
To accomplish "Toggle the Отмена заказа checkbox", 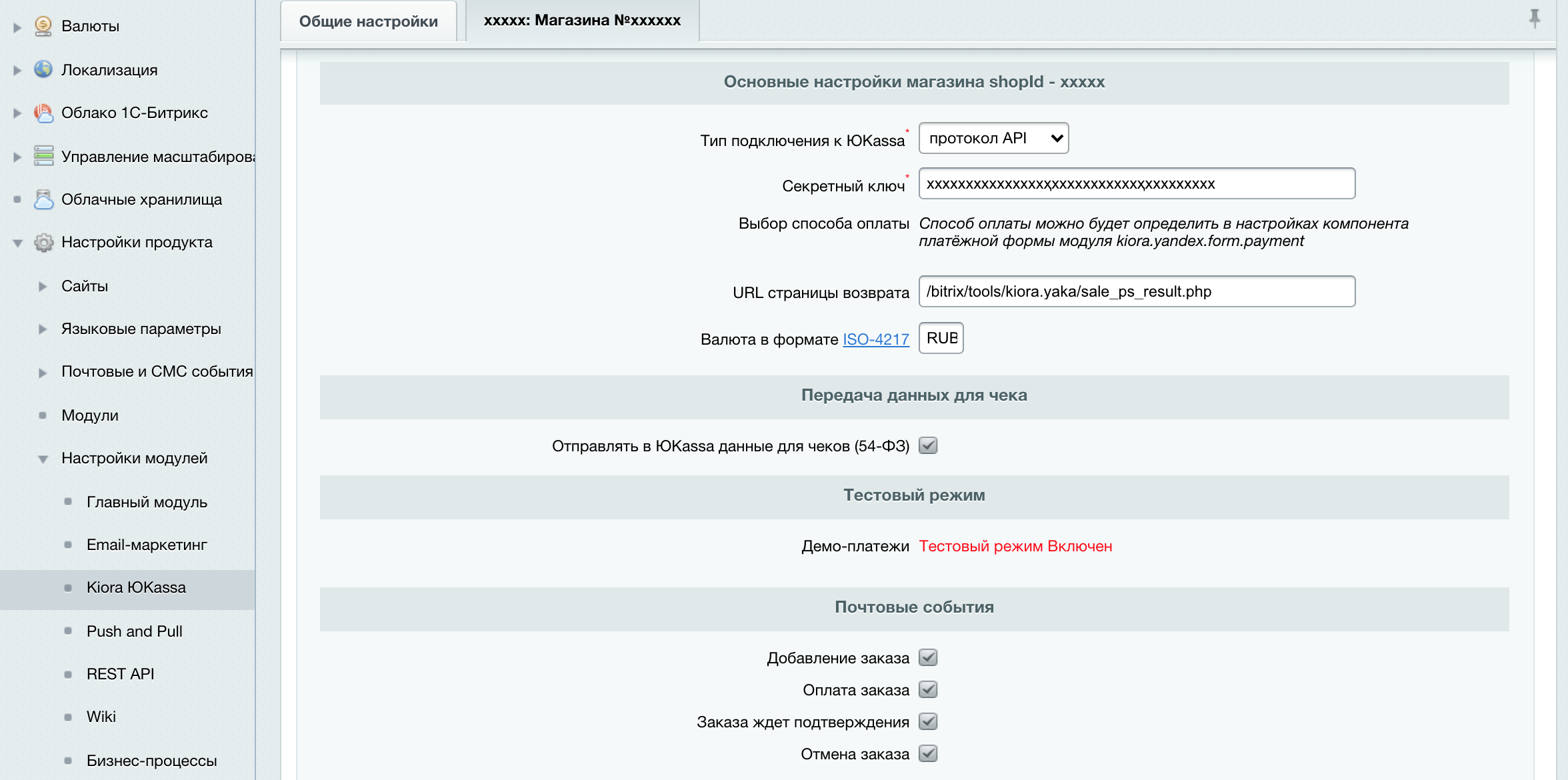I will [x=928, y=753].
